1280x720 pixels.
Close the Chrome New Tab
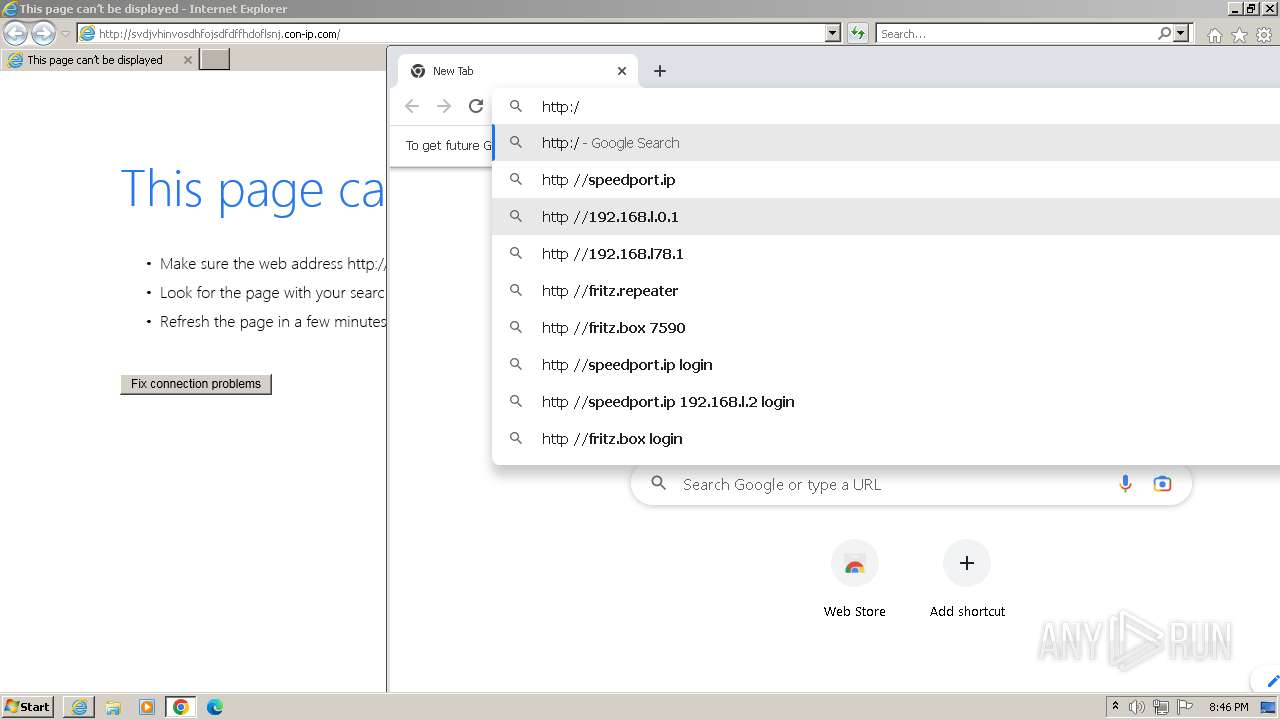622,71
